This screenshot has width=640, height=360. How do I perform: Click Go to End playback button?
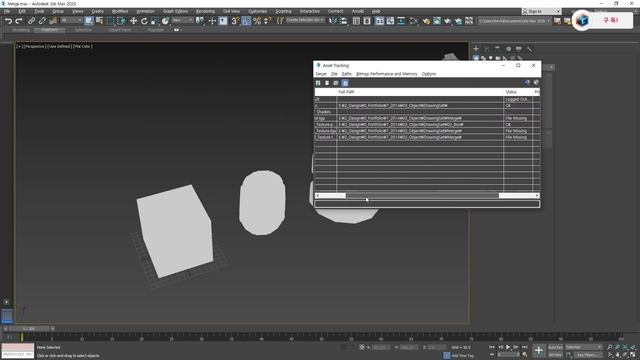tap(524, 347)
